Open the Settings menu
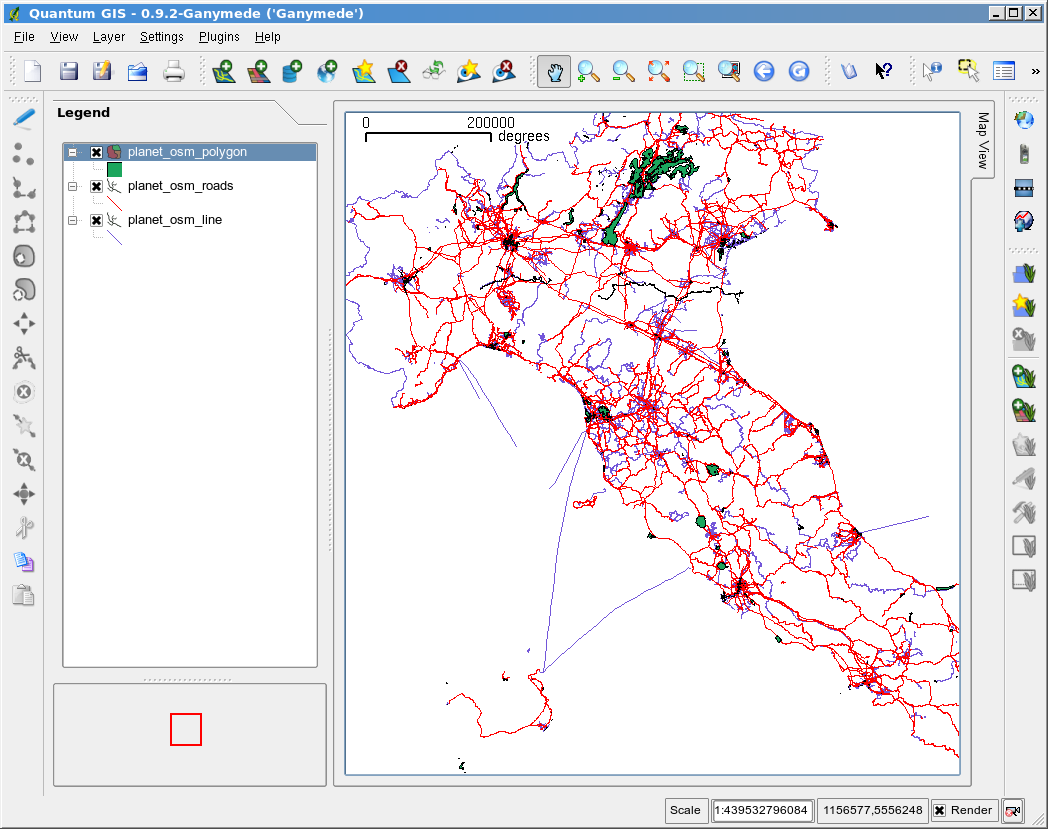Screen dimensions: 1048x829 [161, 37]
